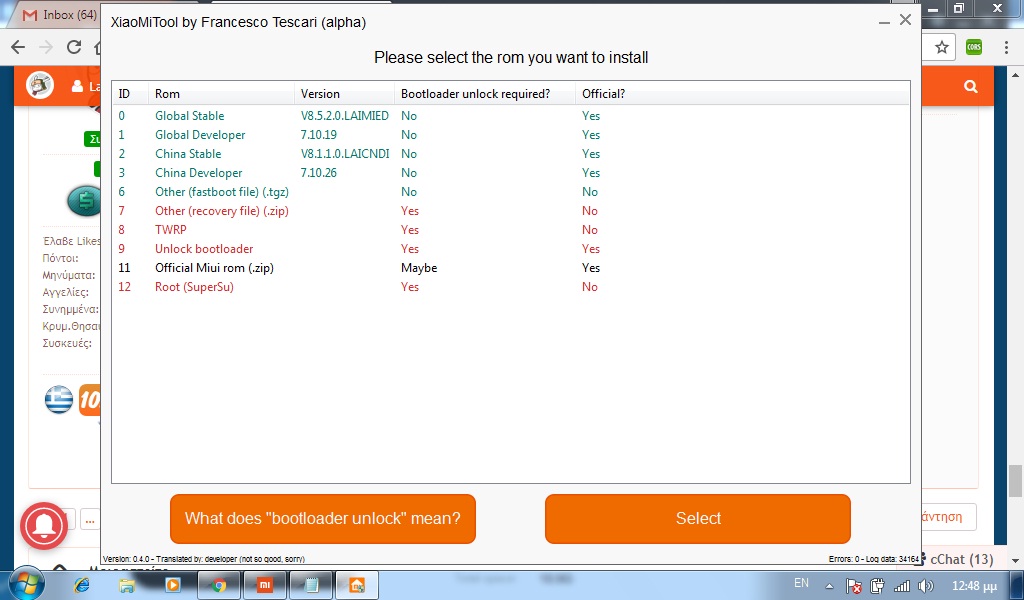1024x600 pixels.
Task: Show hidden system tray icons
Action: (831, 584)
